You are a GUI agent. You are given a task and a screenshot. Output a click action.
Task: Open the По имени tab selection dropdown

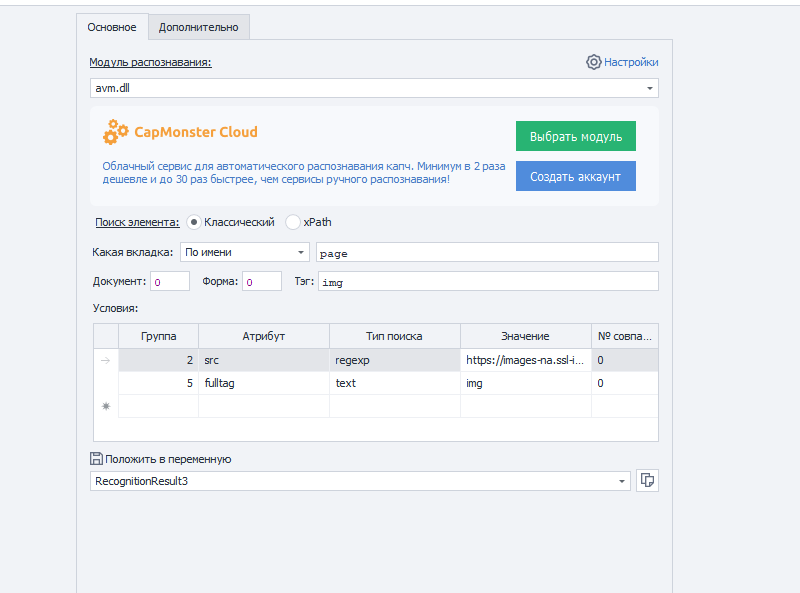tap(301, 252)
